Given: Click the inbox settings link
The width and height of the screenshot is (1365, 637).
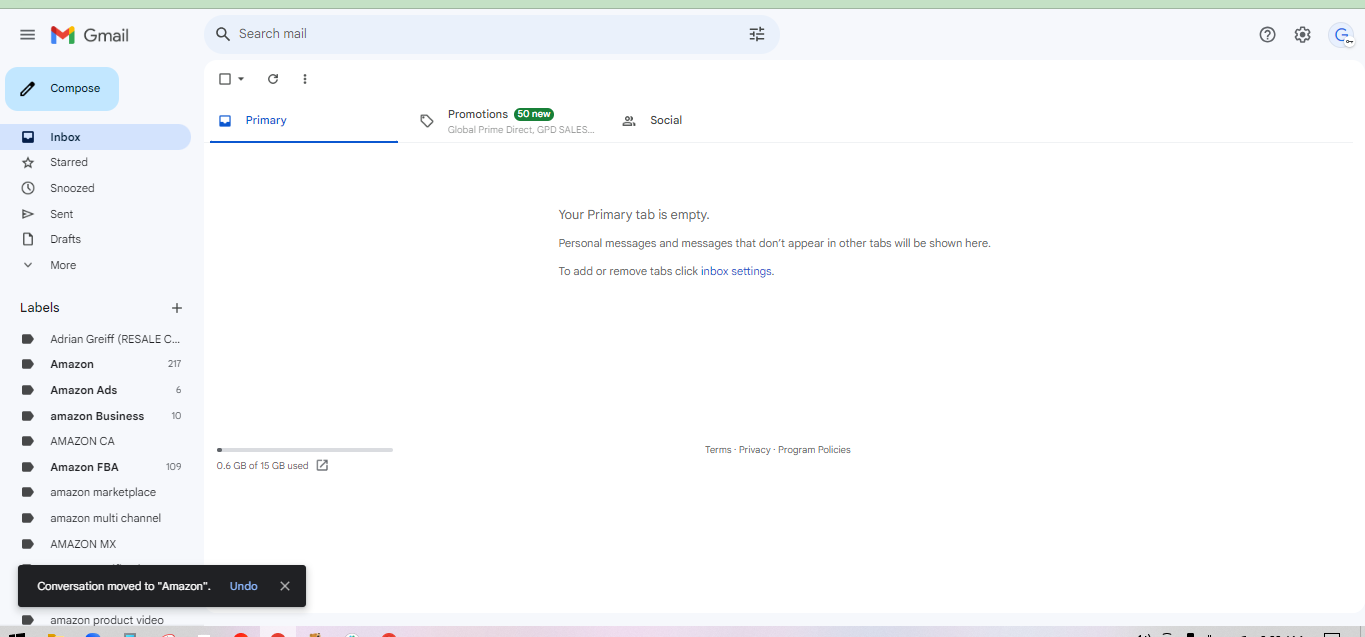Looking at the screenshot, I should tap(736, 271).
